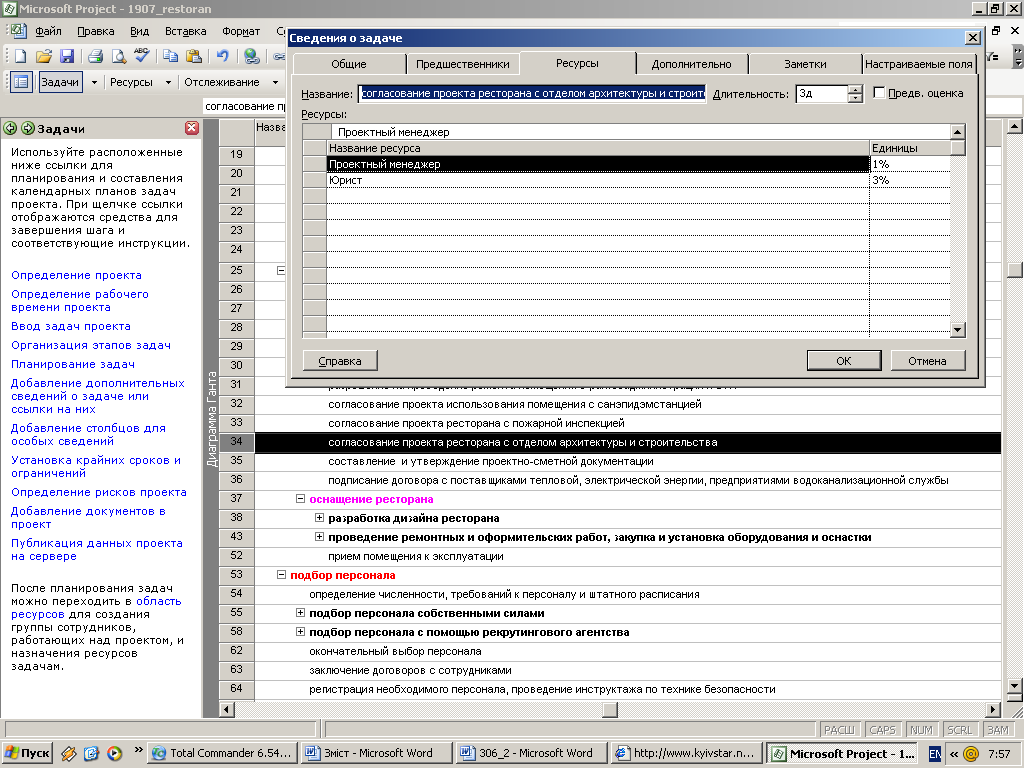Open the Ресурсы toolbar dropdown arrow
Screen dimensions: 1024x768
(168, 82)
